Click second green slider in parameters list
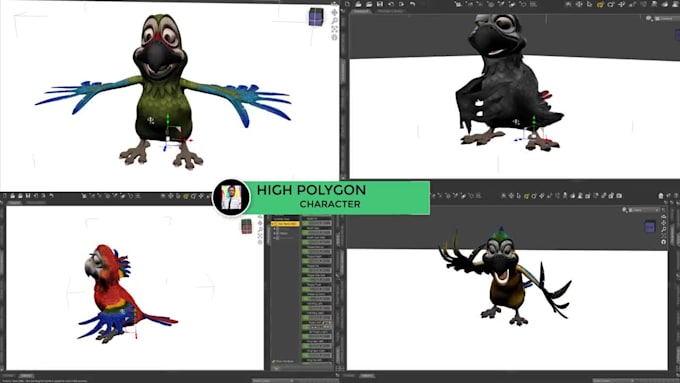The height and width of the screenshot is (383, 680). pyautogui.click(x=317, y=232)
